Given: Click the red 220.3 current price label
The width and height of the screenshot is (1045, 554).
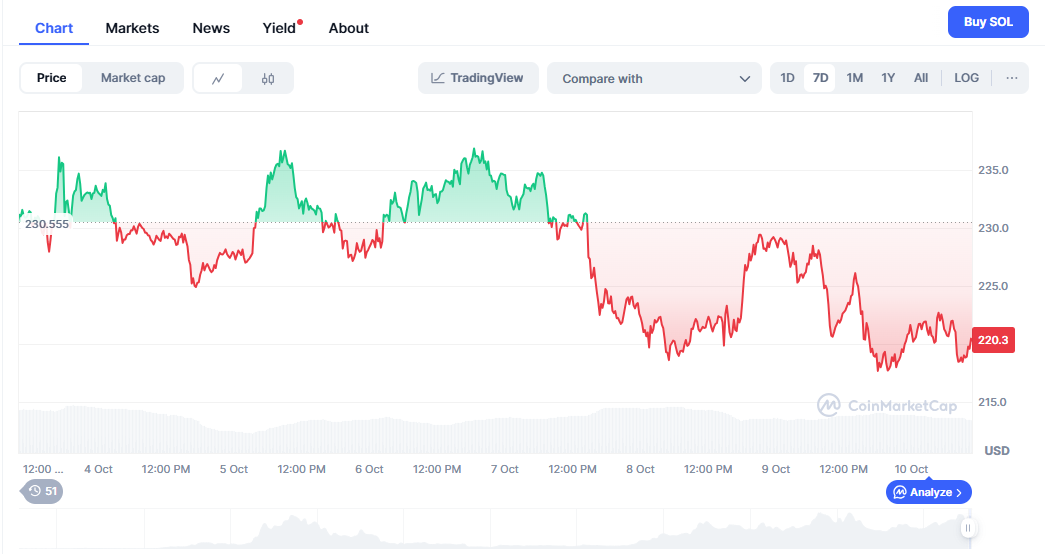Looking at the screenshot, I should (996, 341).
